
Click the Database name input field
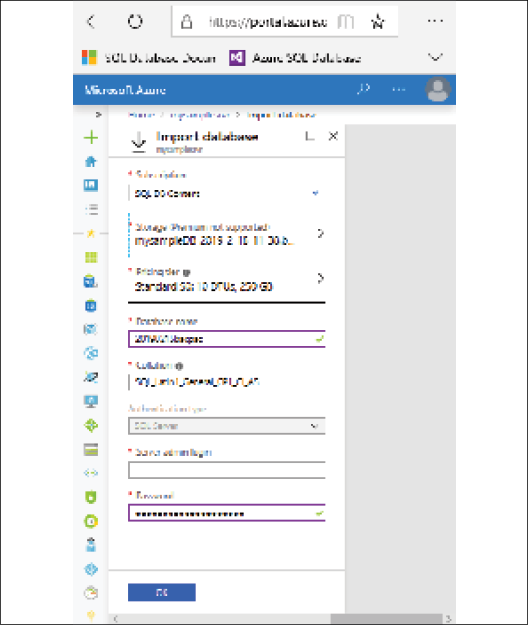point(226,339)
